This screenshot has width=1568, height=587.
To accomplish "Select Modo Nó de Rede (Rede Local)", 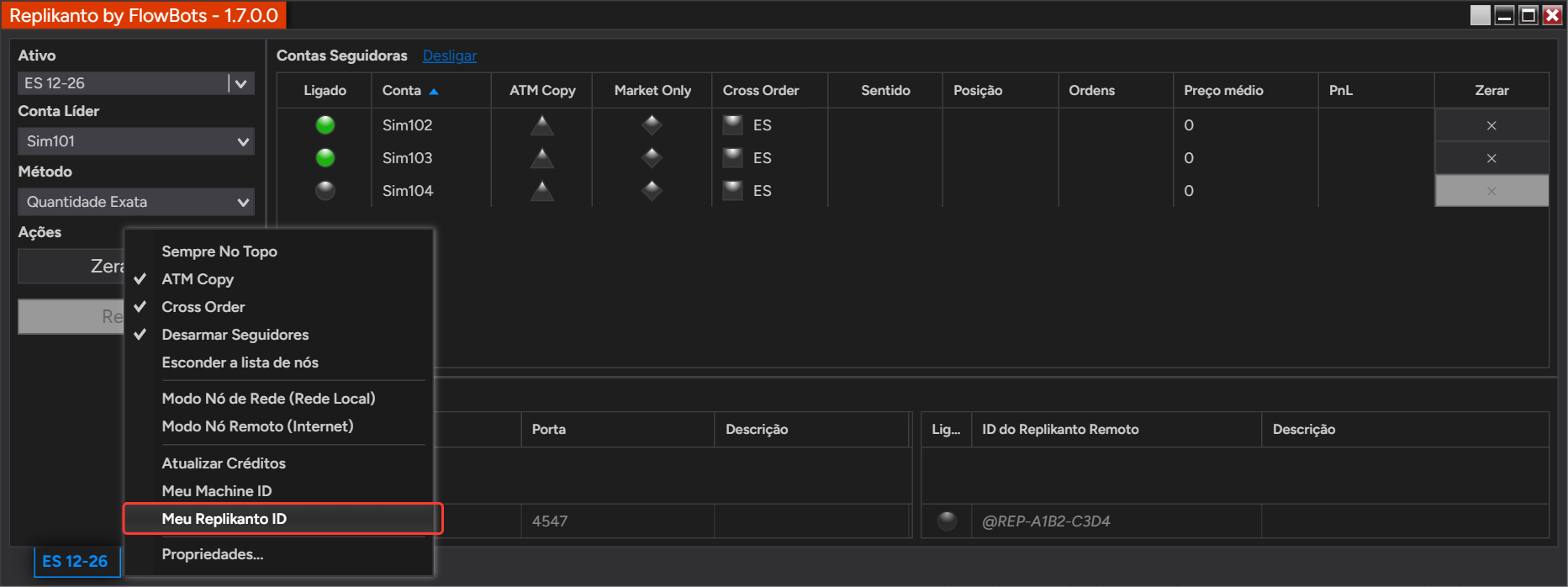I will click(x=278, y=399).
